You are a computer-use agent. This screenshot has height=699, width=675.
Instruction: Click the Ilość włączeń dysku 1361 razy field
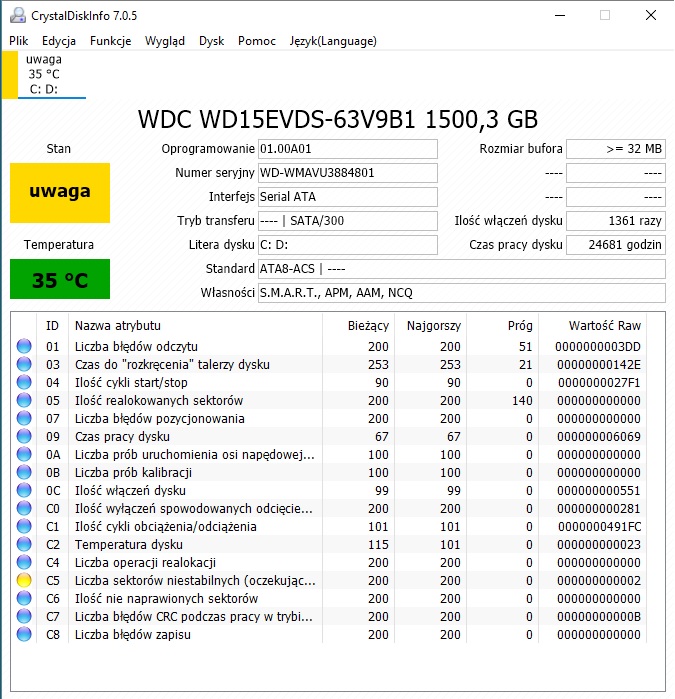pos(616,221)
